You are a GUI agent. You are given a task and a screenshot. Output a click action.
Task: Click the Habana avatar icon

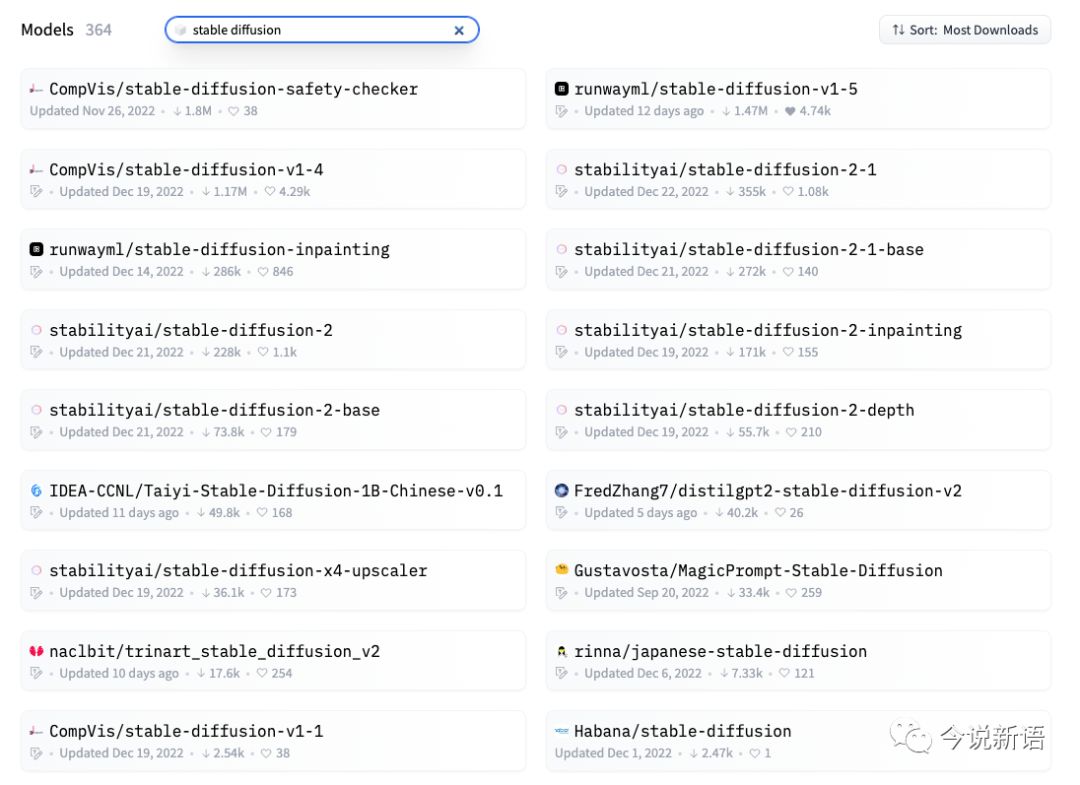pyautogui.click(x=562, y=731)
